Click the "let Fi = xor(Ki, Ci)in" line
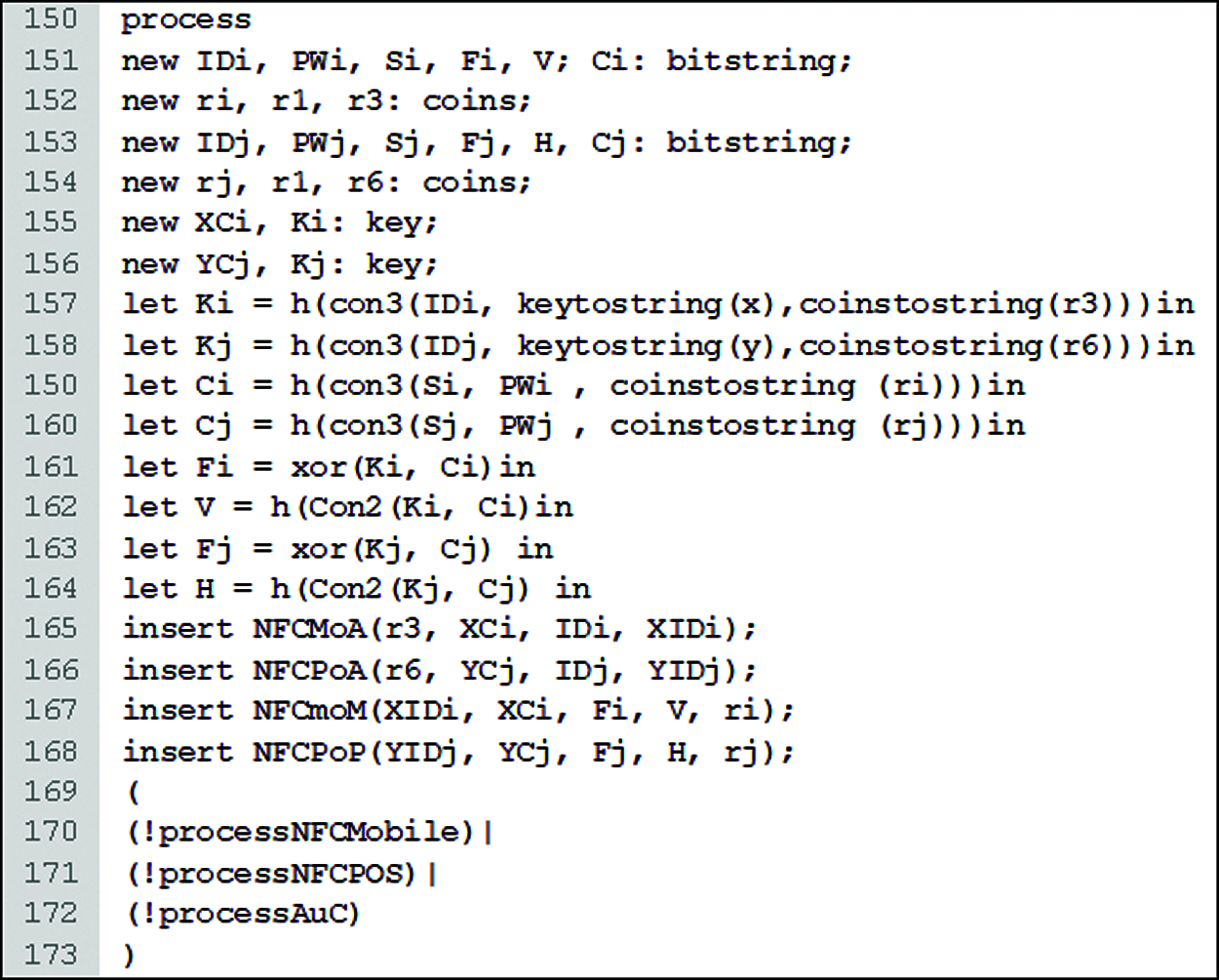The image size is (1219, 980). pos(329,466)
